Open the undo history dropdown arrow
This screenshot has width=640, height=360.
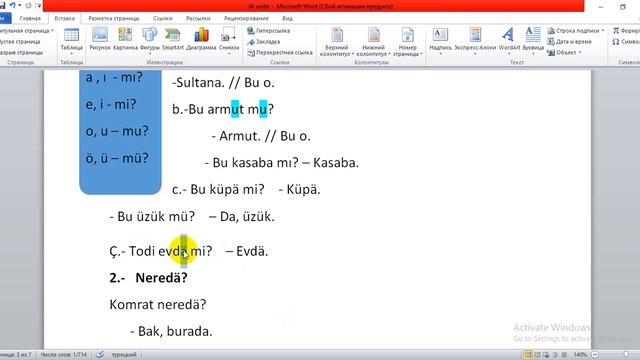[x=19, y=5]
